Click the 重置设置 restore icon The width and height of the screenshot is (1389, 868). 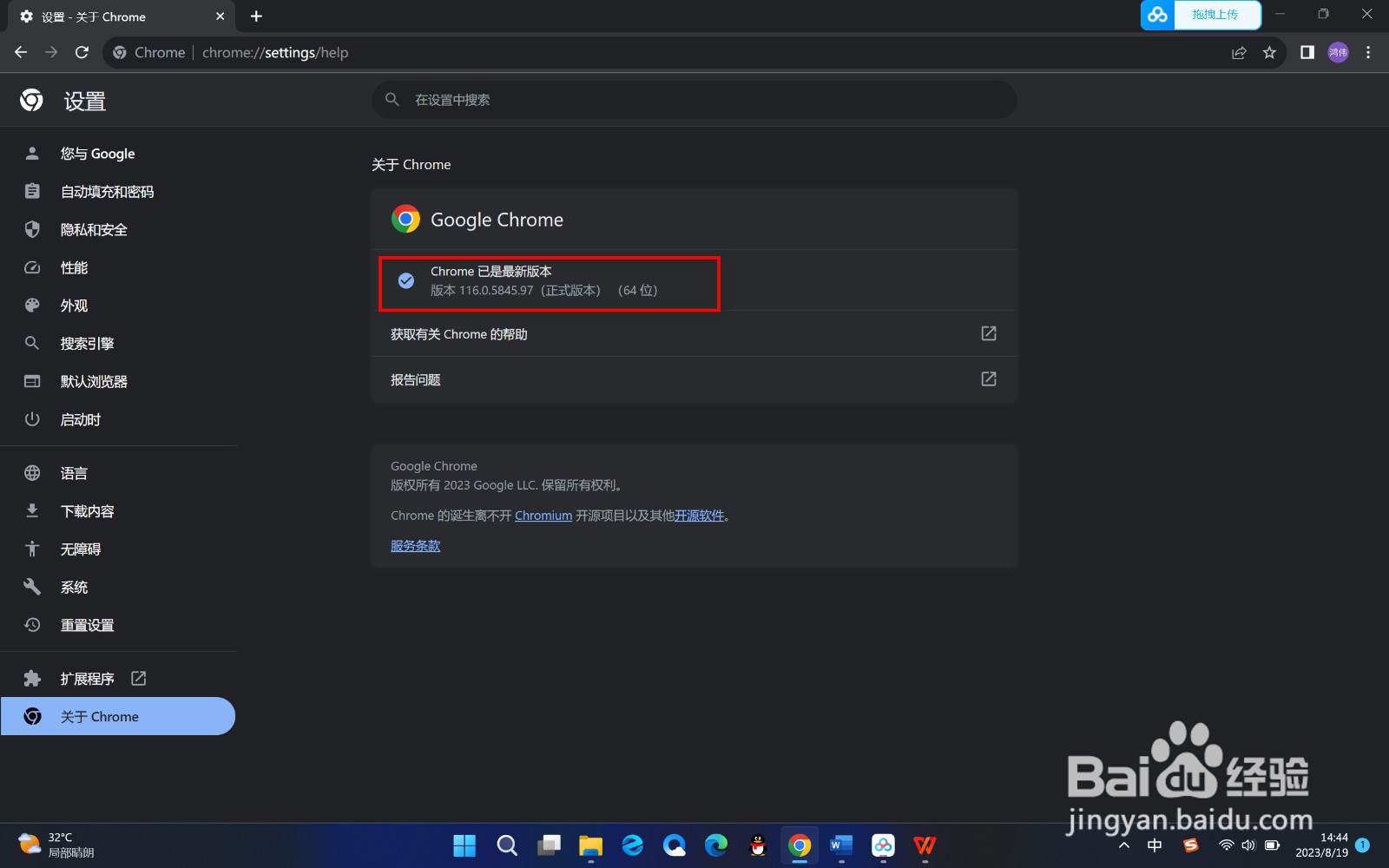click(32, 625)
